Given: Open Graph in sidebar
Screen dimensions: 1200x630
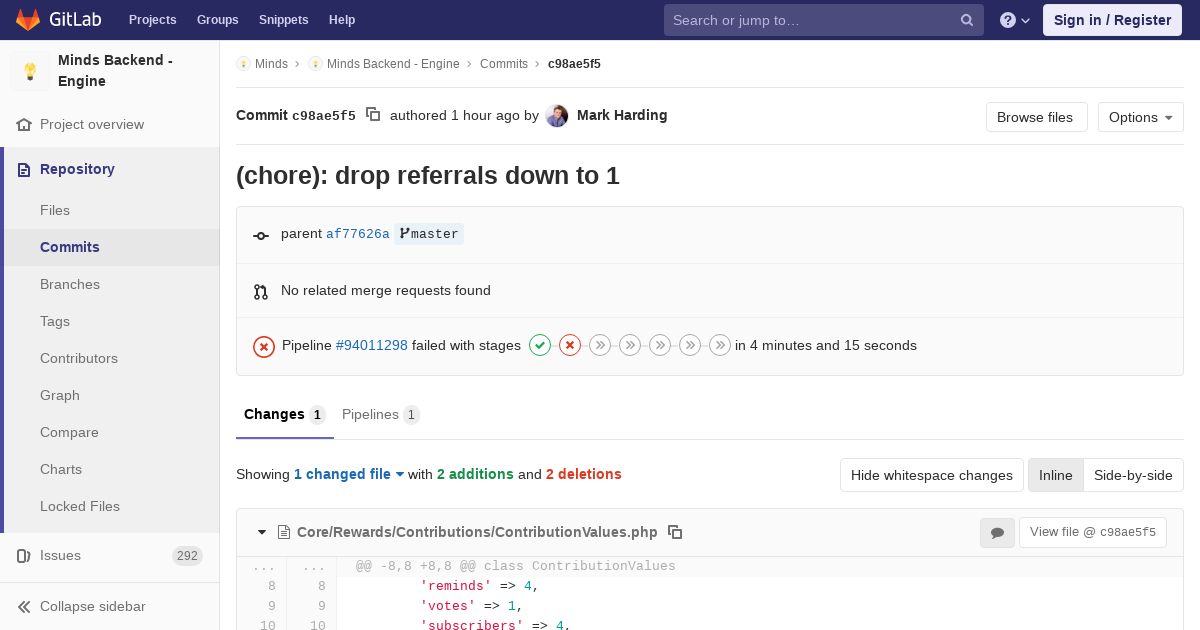Looking at the screenshot, I should (60, 395).
